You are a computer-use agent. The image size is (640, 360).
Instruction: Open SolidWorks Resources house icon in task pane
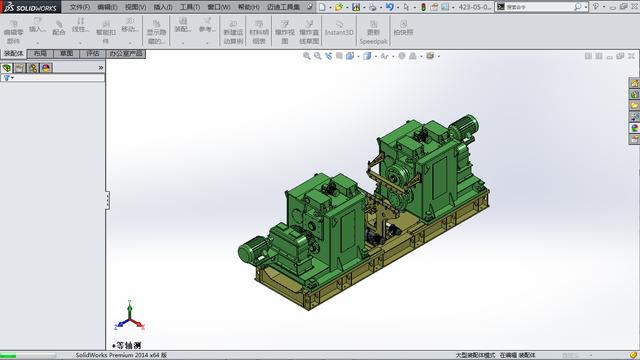pyautogui.click(x=634, y=83)
